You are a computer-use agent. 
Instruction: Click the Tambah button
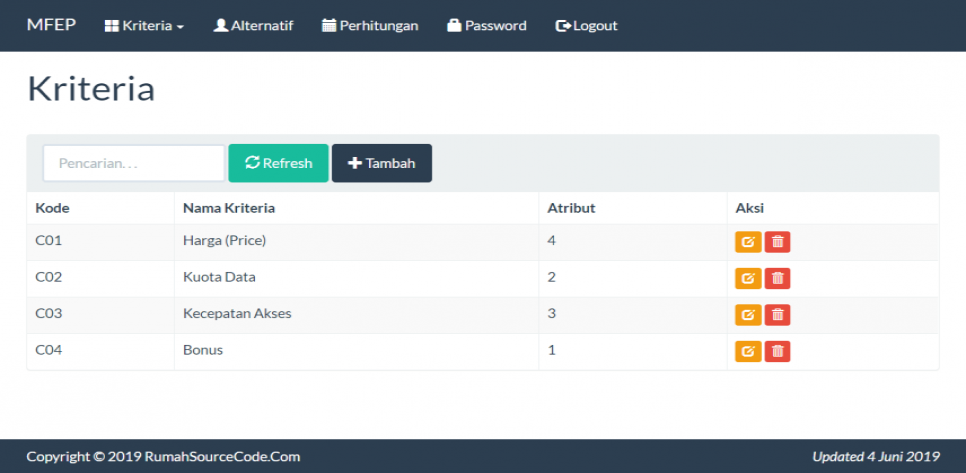(381, 163)
